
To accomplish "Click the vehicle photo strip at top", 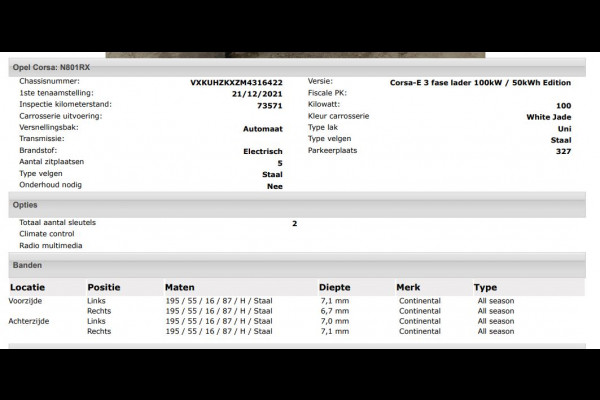I will point(295,55).
